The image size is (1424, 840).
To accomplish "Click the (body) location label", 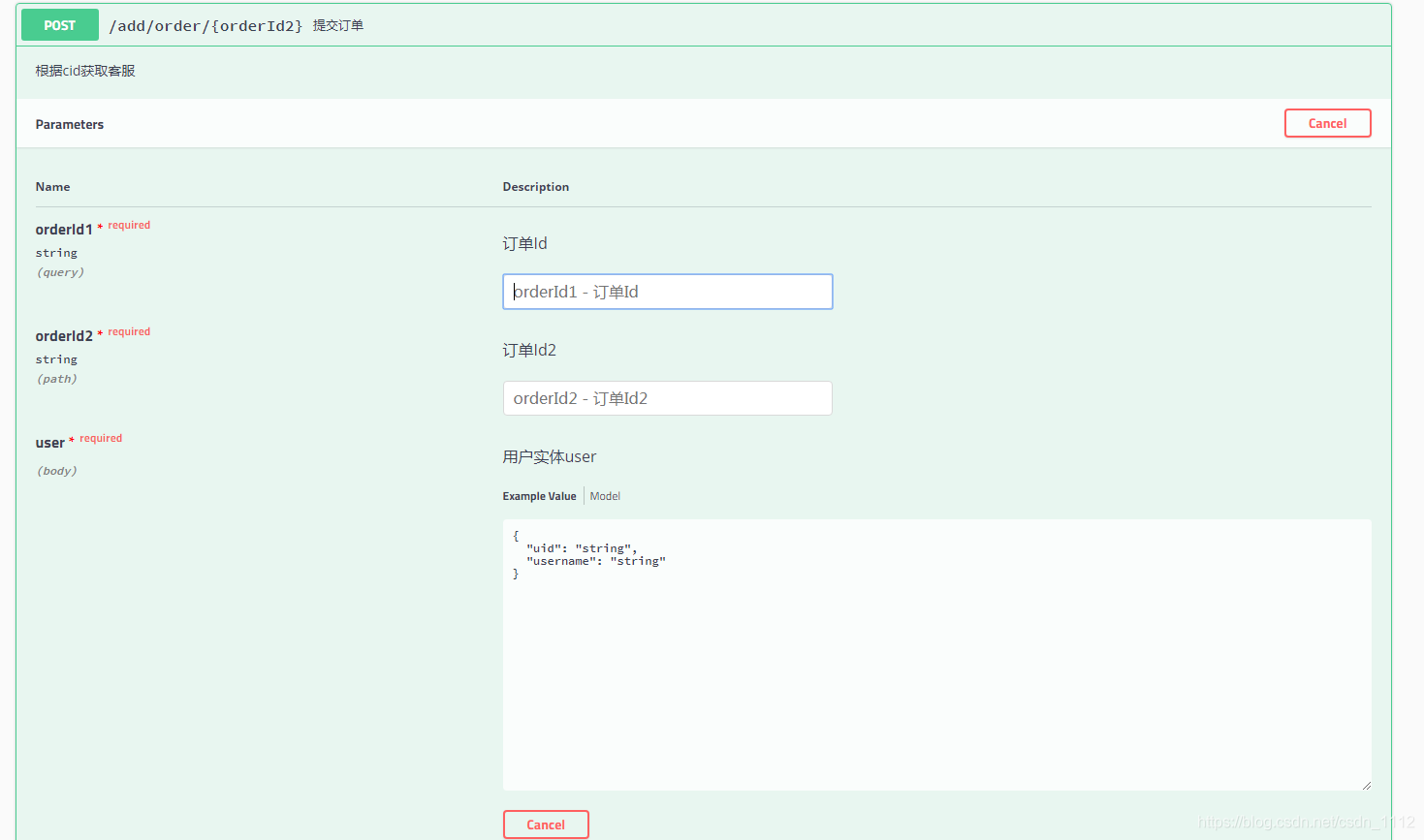I will (x=56, y=471).
